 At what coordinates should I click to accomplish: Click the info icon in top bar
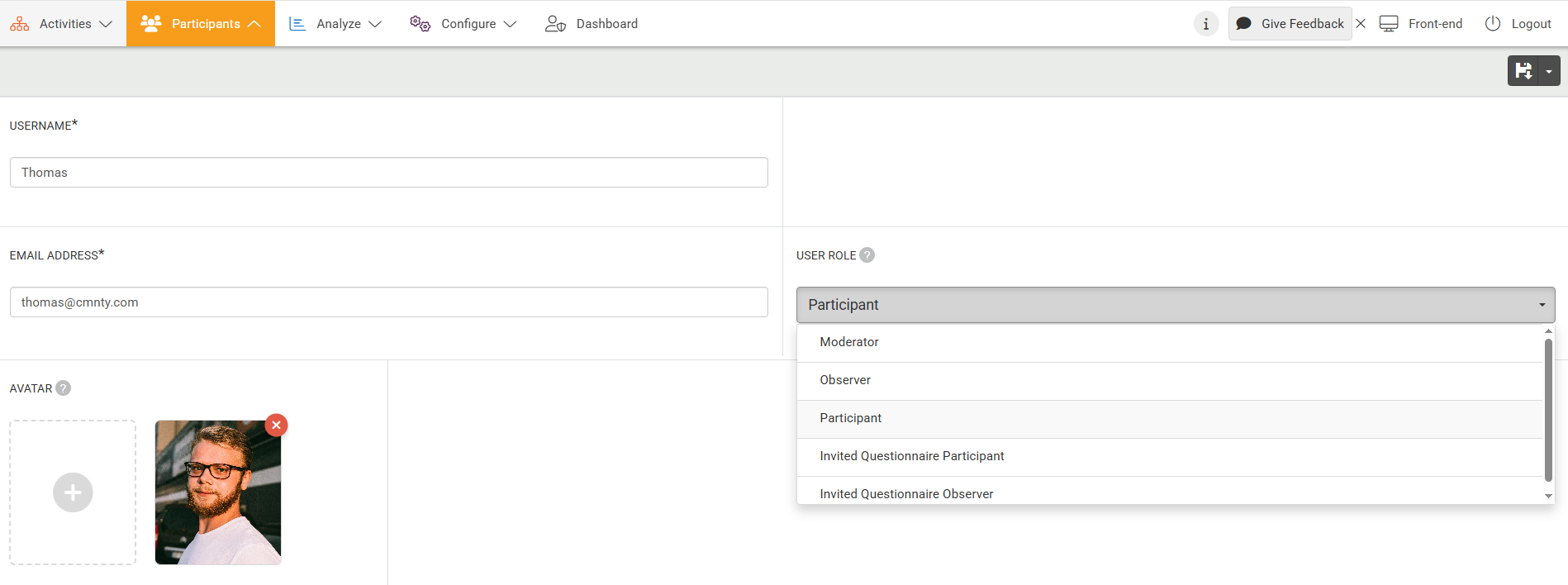tap(1205, 24)
